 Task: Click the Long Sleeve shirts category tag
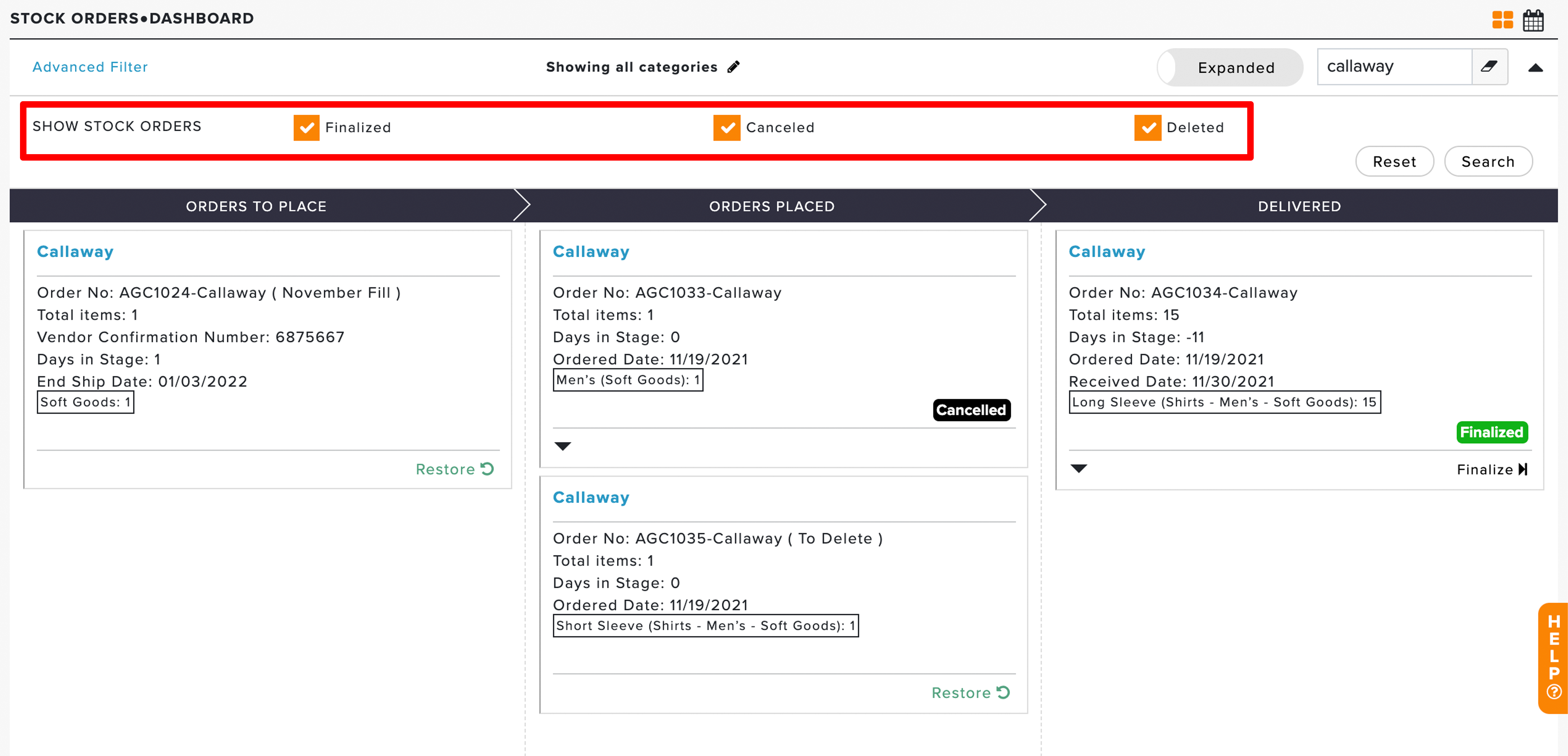(1224, 402)
